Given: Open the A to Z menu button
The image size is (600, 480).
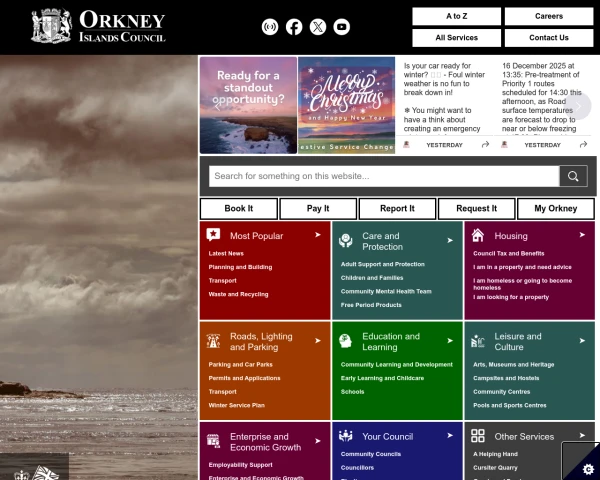Looking at the screenshot, I should pos(457,16).
